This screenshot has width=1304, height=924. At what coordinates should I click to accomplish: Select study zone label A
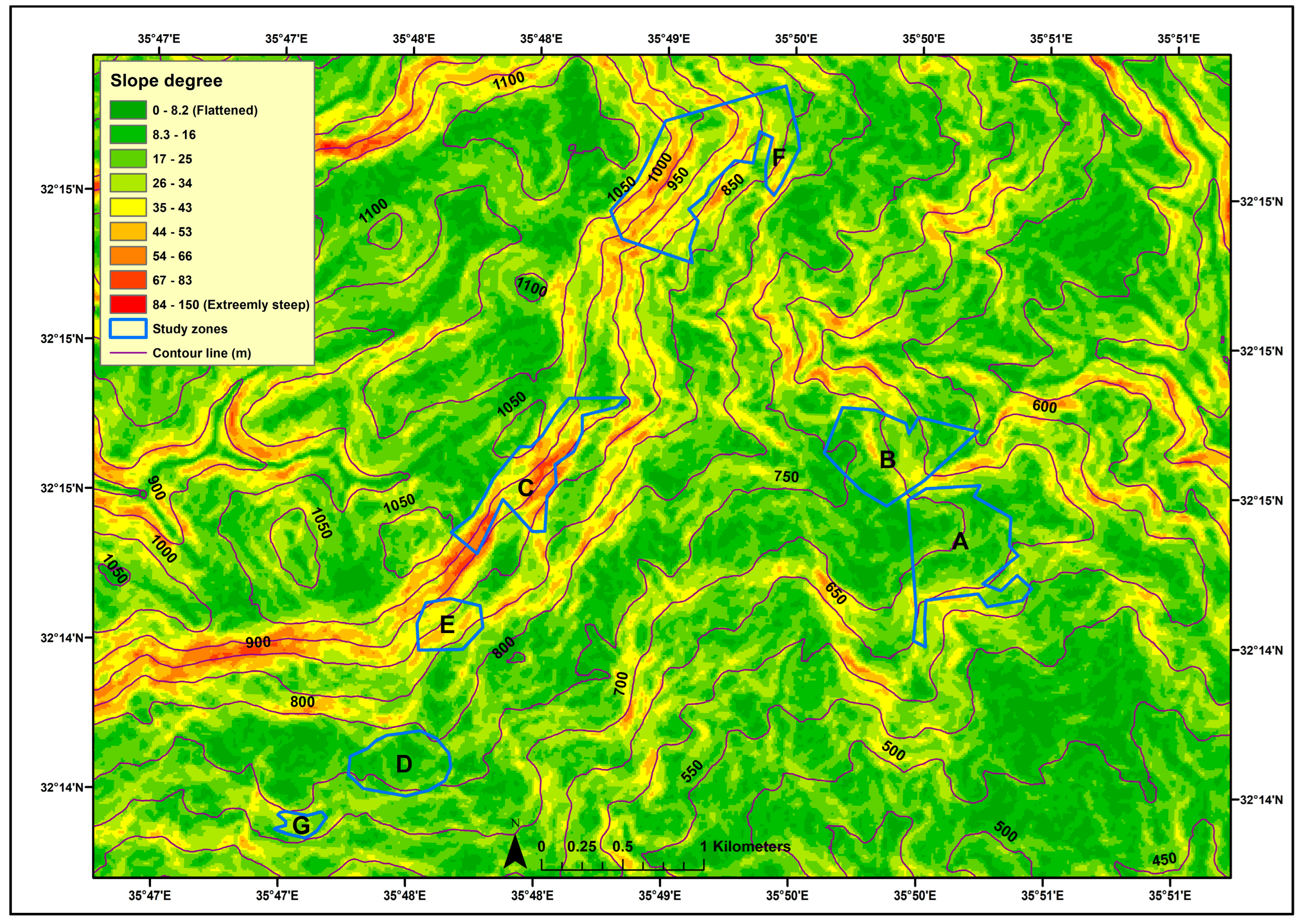coord(960,541)
